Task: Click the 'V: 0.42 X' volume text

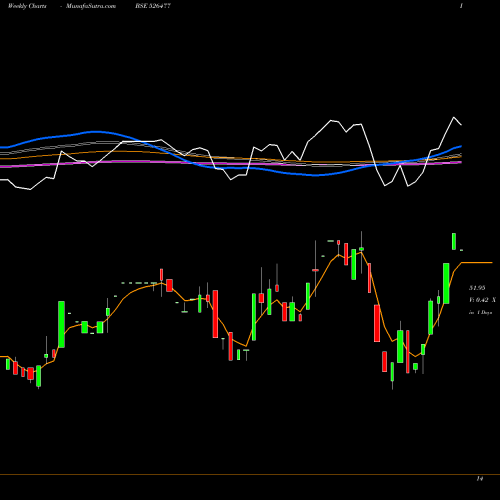Action: point(482,300)
